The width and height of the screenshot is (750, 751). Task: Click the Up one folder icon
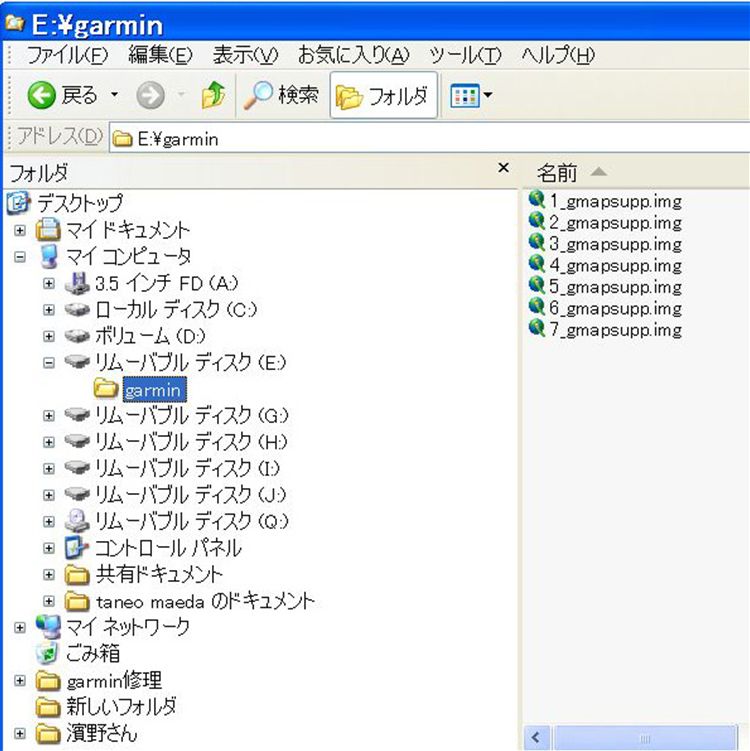tap(213, 95)
